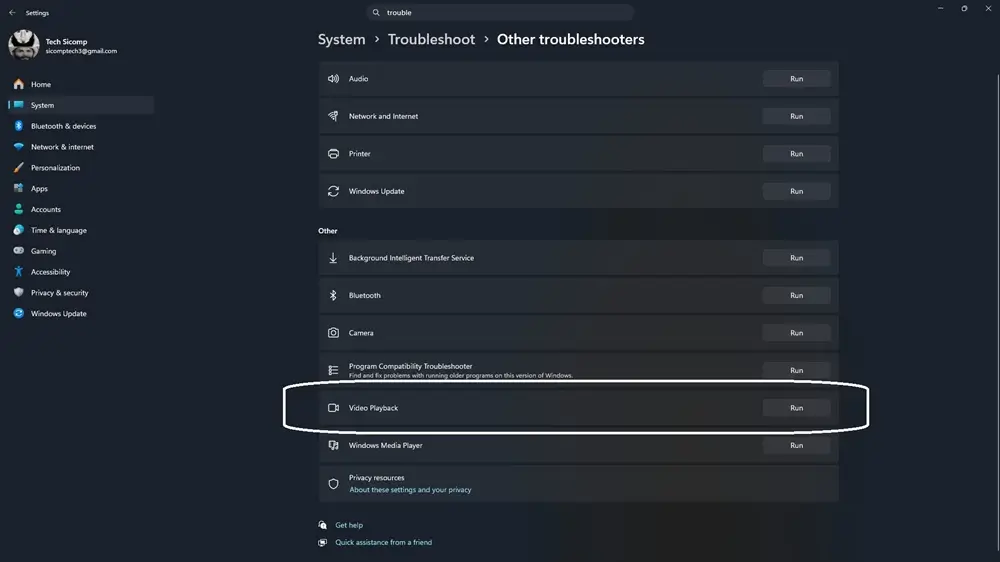
Task: Open Quick assistance from a friend link
Action: [x=383, y=542]
